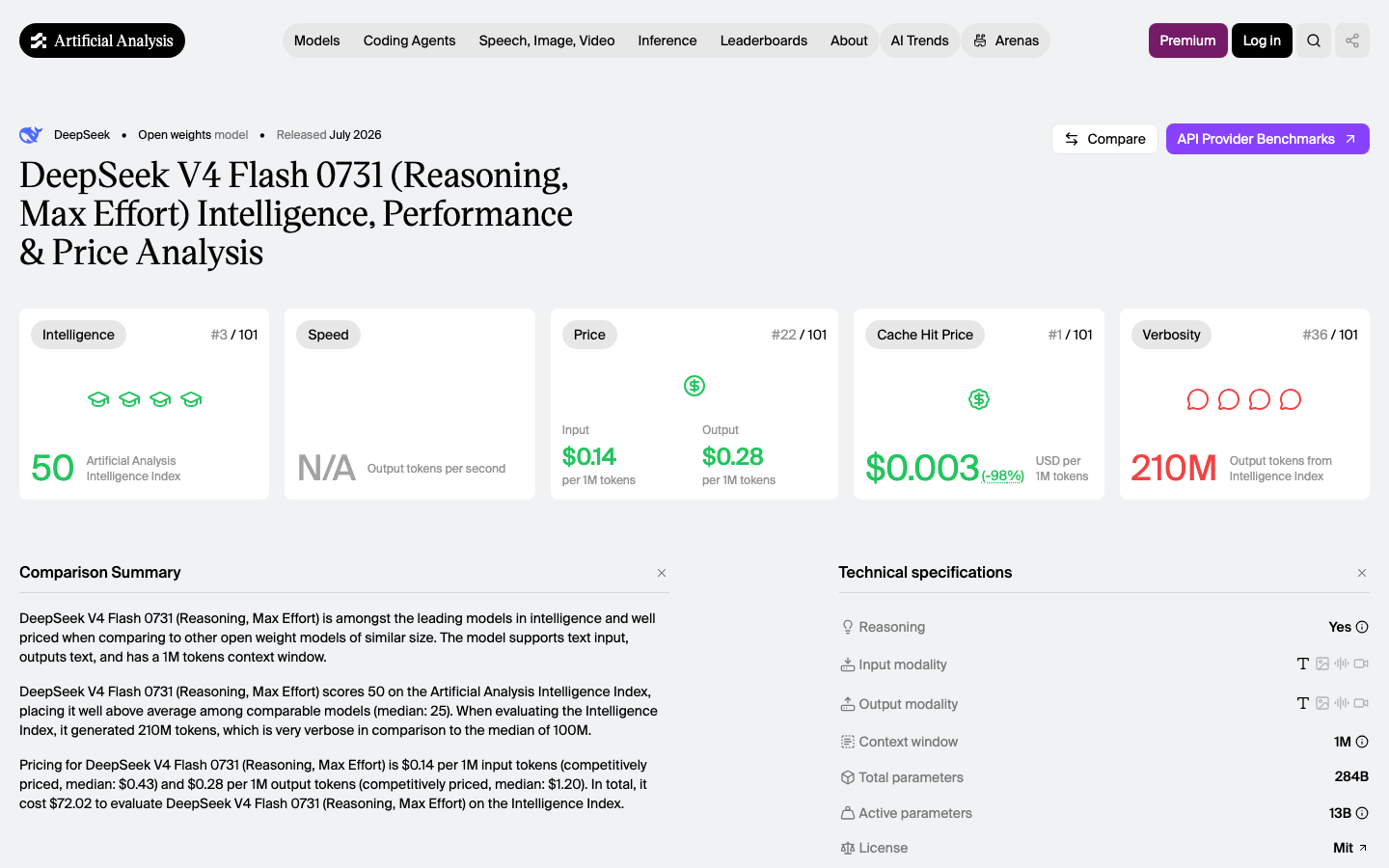Image resolution: width=1389 pixels, height=868 pixels.
Task: Click the Compare button
Action: 1104,139
